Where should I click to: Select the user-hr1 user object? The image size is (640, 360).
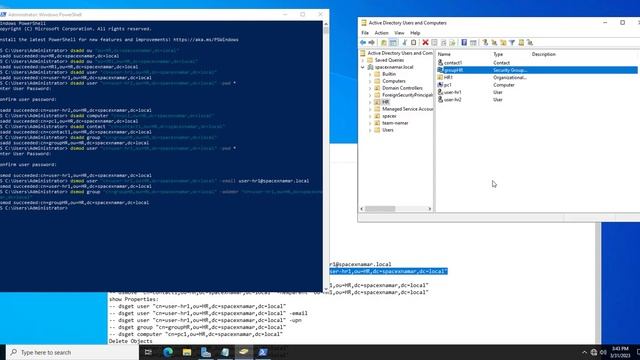(452, 92)
